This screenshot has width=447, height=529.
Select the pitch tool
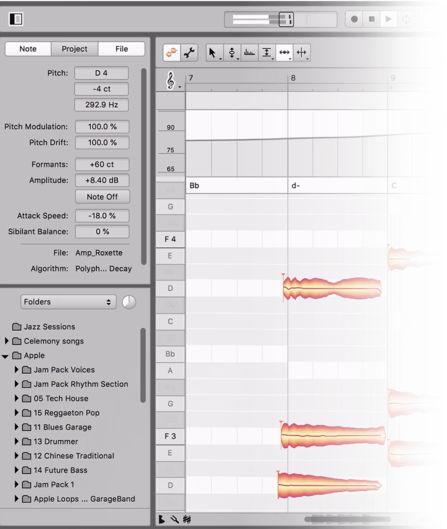[232, 53]
